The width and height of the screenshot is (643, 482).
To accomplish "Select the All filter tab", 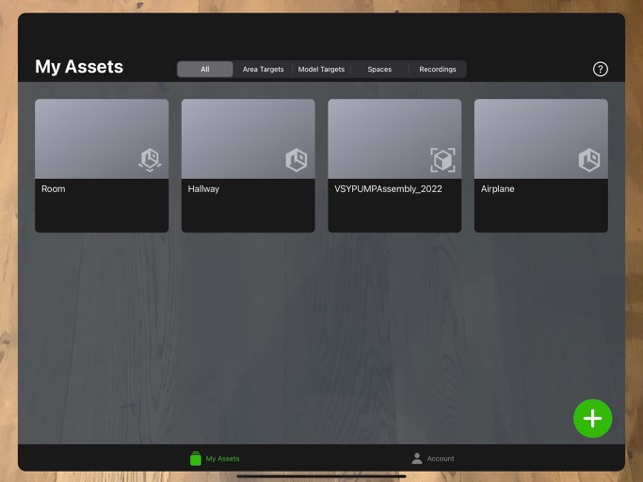I will 205,69.
